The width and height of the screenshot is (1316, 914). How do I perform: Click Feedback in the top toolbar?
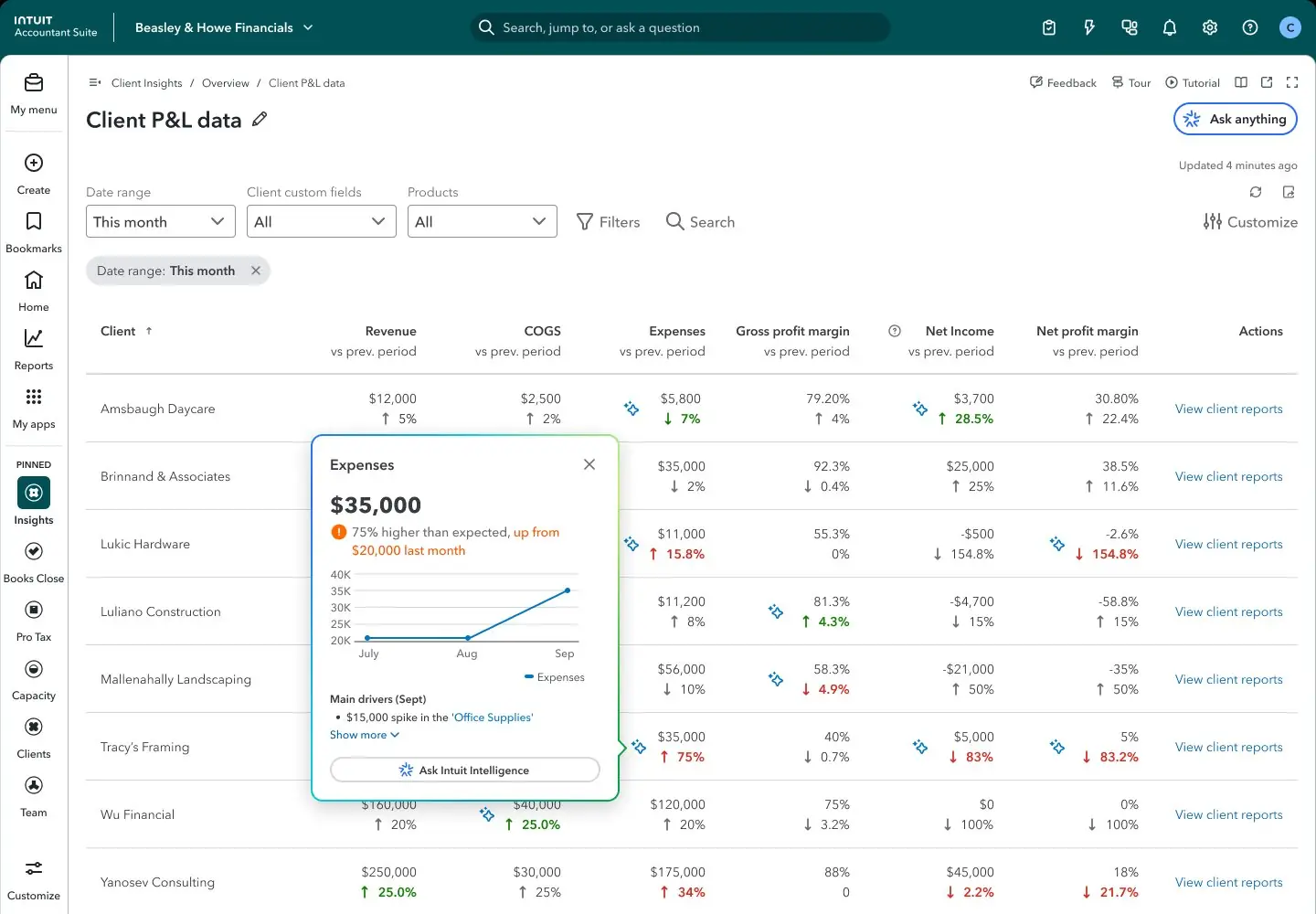coord(1063,82)
